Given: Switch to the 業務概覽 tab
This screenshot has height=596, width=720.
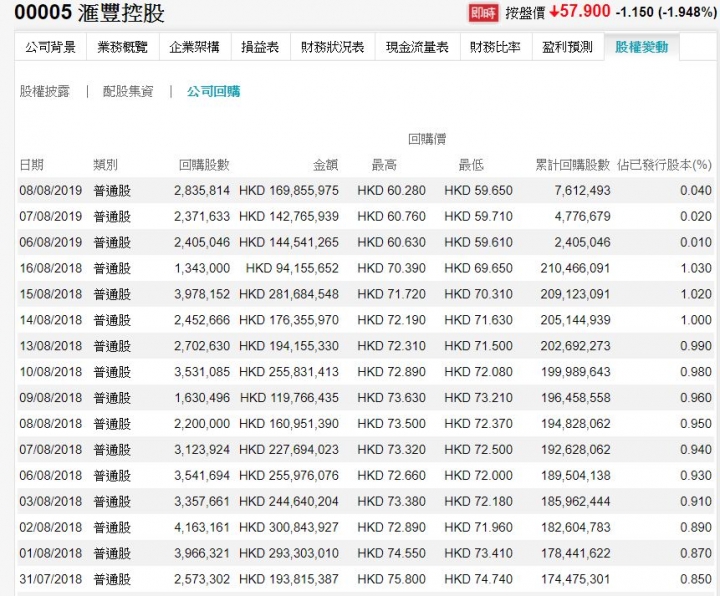Looking at the screenshot, I should click(123, 47).
